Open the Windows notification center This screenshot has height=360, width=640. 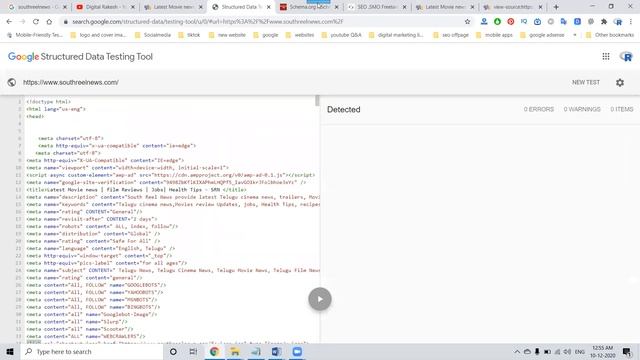pyautogui.click(x=627, y=352)
